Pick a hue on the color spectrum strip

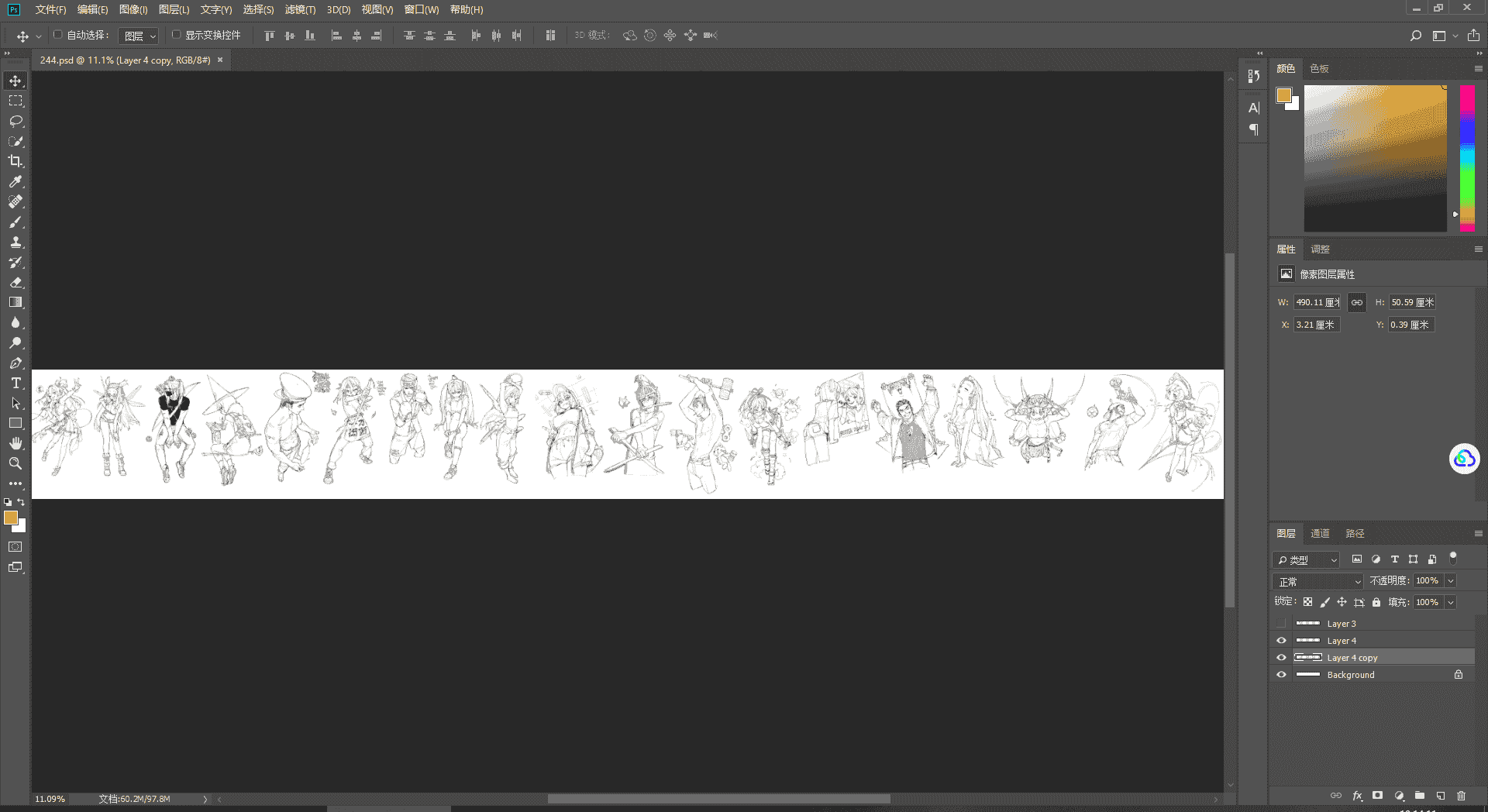pyautogui.click(x=1468, y=158)
